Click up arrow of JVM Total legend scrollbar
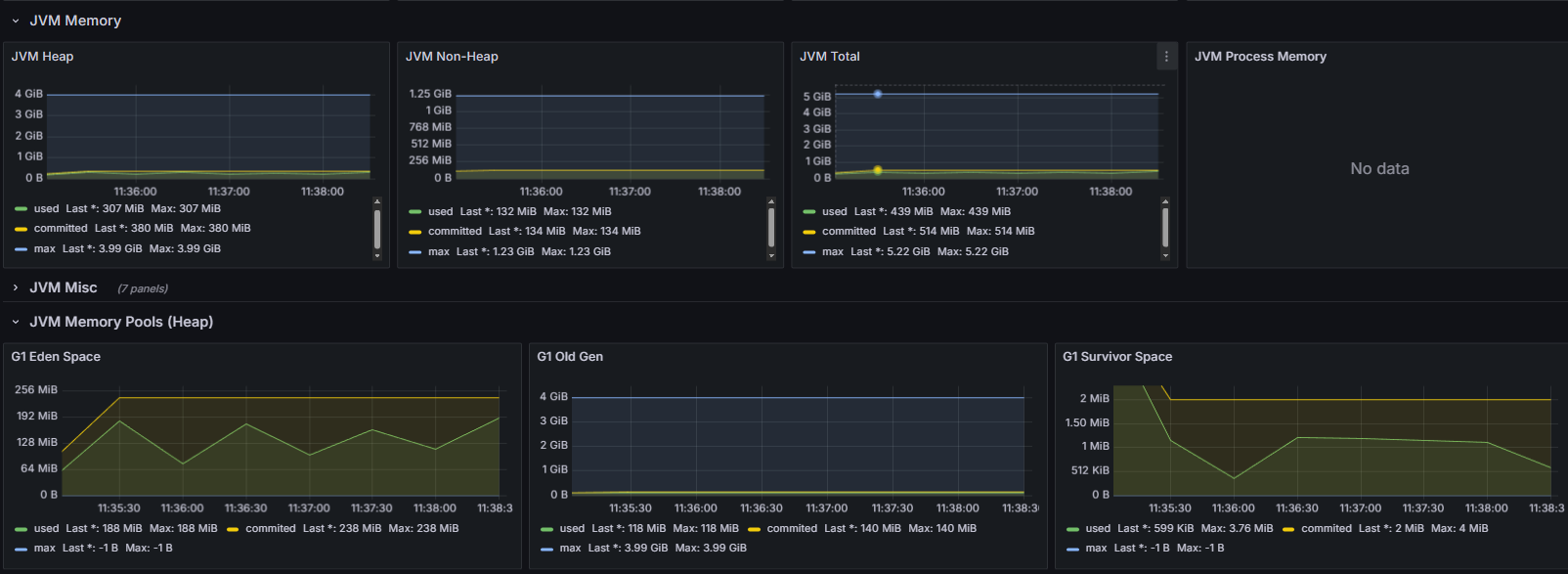The width and height of the screenshot is (1568, 574). [x=1165, y=201]
